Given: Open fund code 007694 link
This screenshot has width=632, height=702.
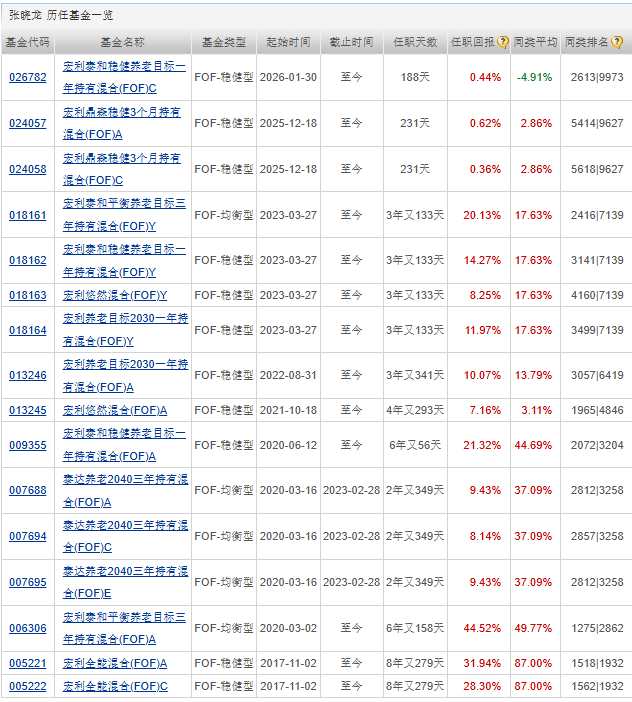Looking at the screenshot, I should (28, 536).
